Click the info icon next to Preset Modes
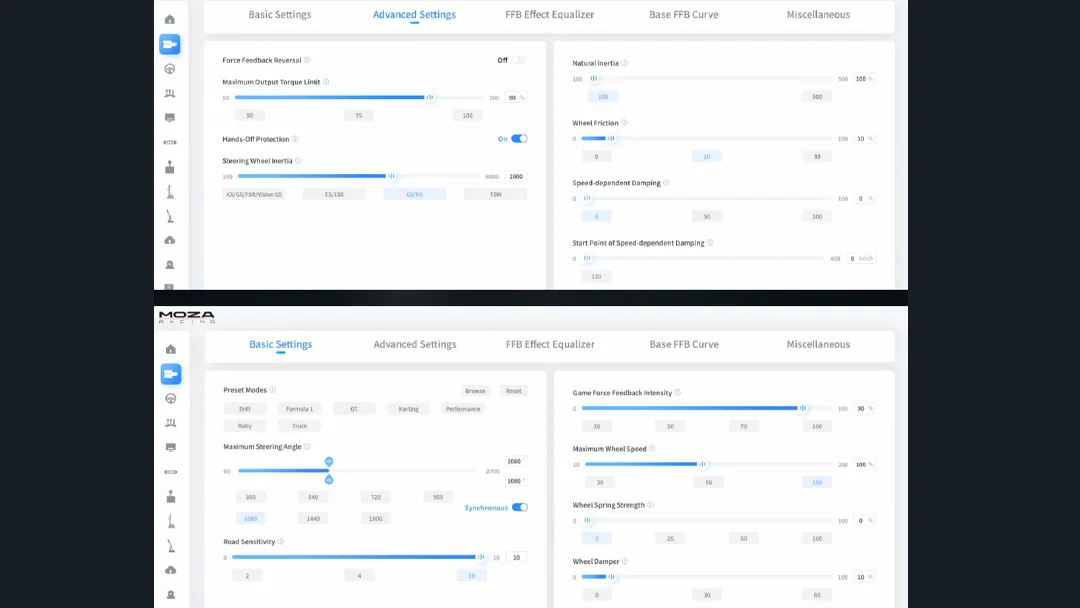The image size is (1080, 608). point(273,390)
